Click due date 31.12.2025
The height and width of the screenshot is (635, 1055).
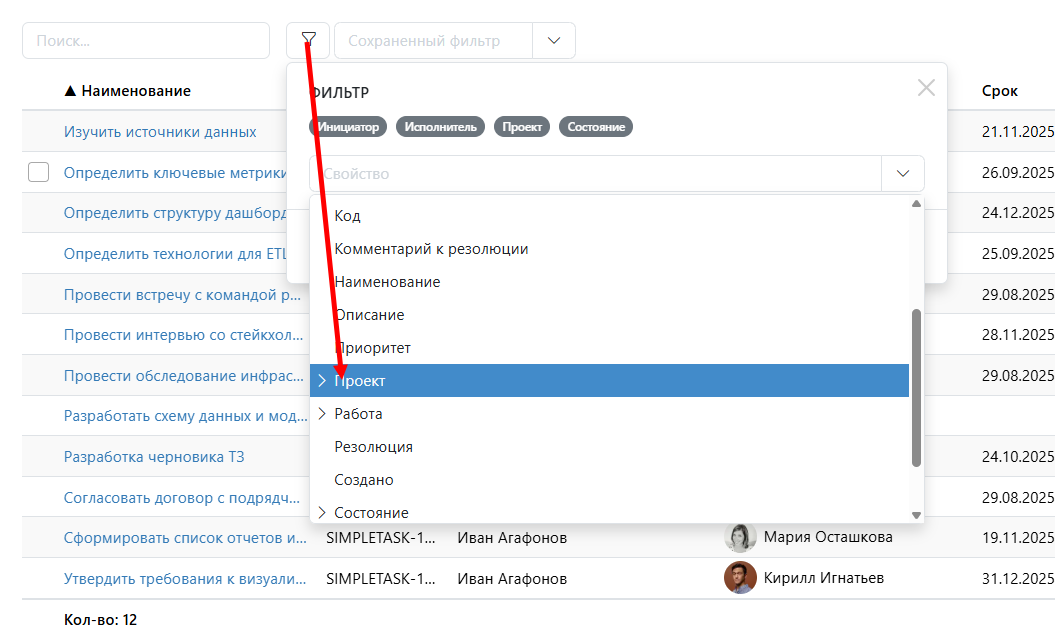coord(1018,579)
